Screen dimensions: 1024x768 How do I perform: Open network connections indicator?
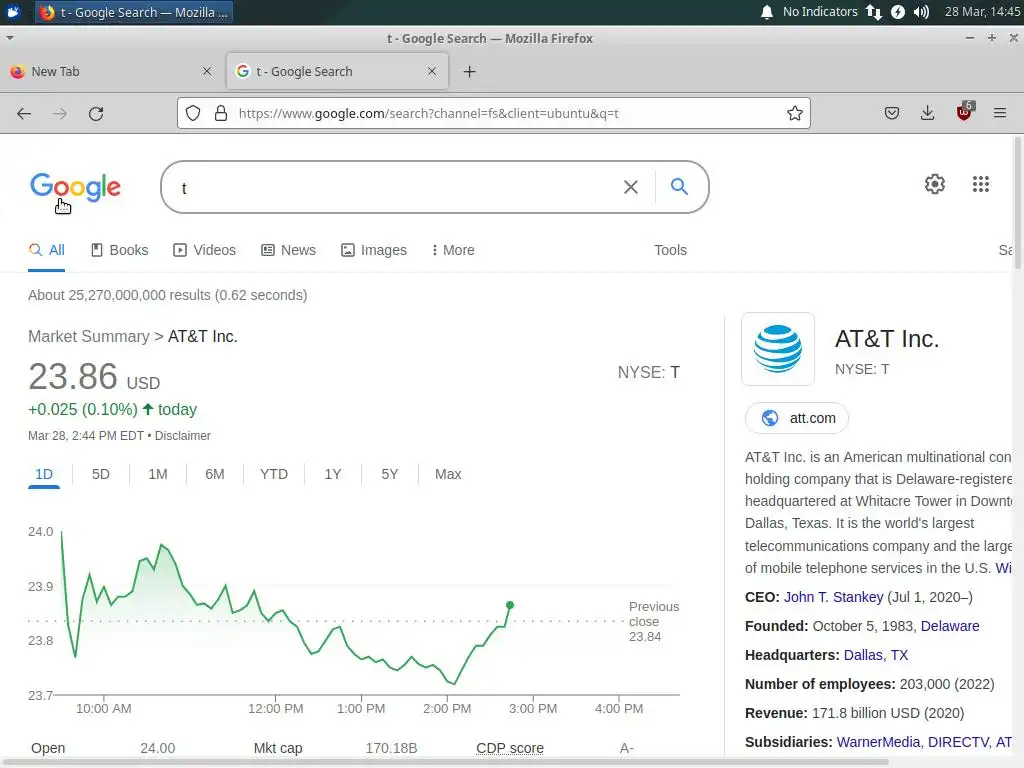coord(874,12)
